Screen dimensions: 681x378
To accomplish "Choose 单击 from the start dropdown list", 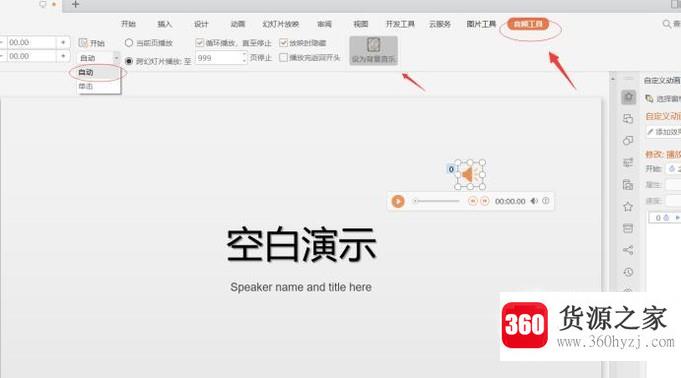I will click(x=98, y=86).
